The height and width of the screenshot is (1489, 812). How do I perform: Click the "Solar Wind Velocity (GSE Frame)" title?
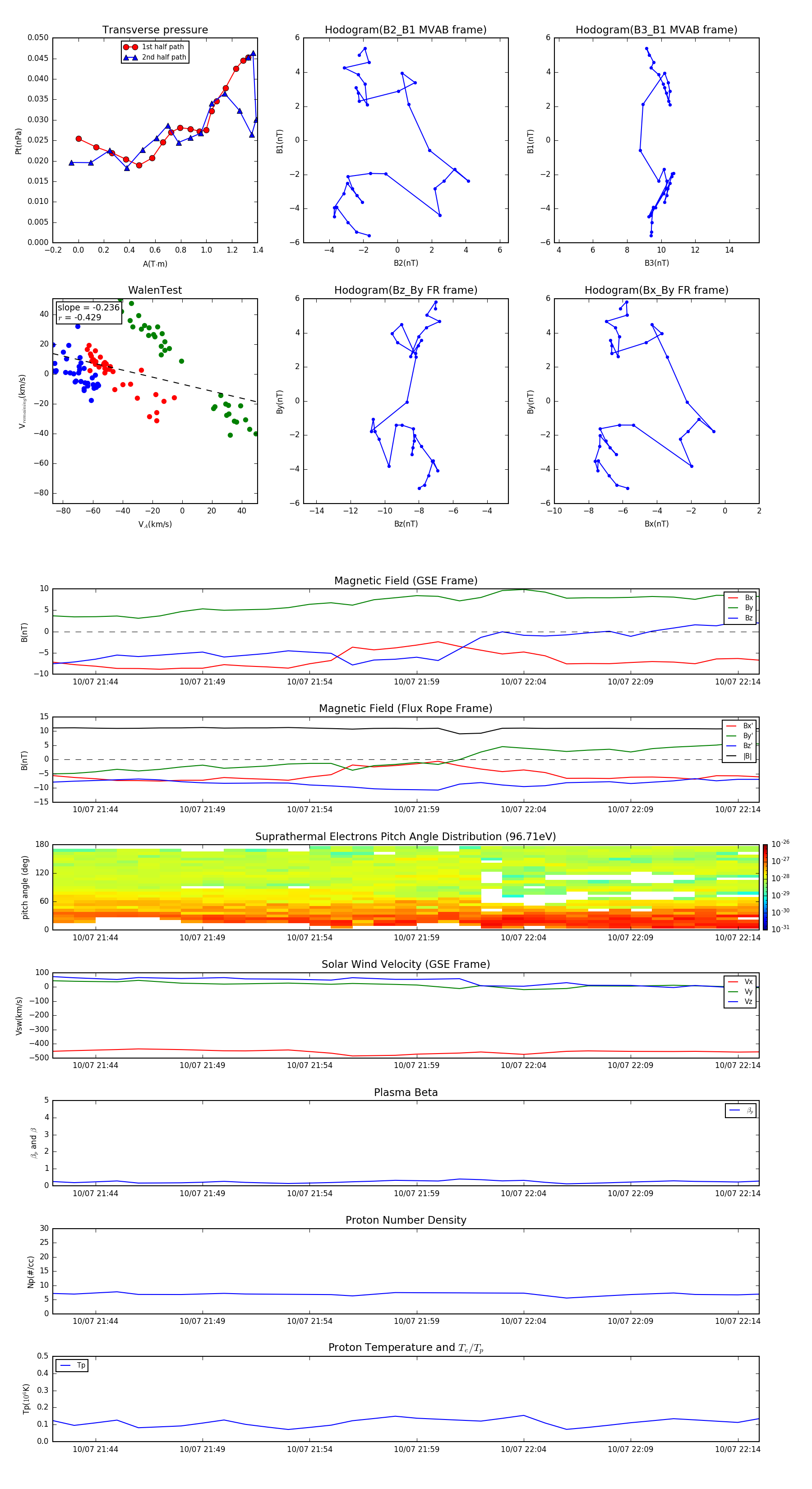point(406,964)
